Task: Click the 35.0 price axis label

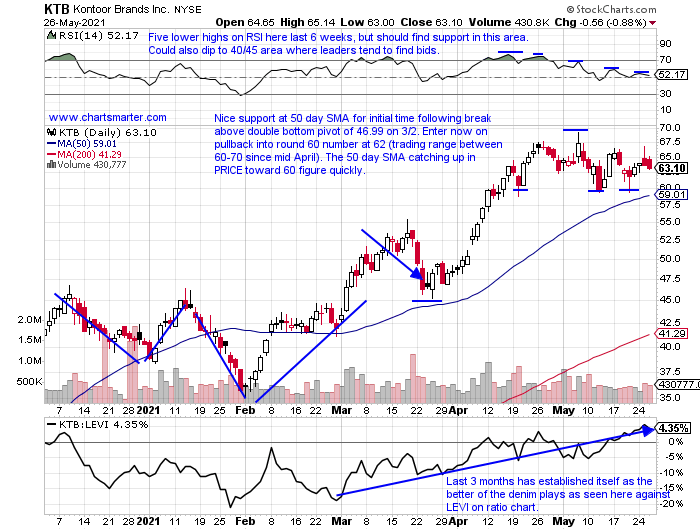Action: (670, 397)
